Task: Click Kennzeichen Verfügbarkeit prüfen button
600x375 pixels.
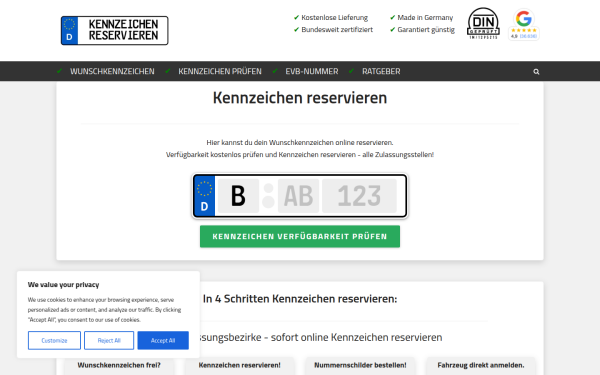Action: pos(300,236)
